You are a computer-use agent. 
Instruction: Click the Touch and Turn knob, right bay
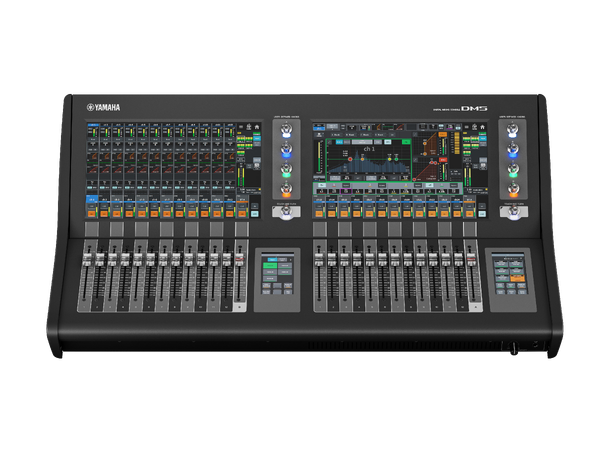[x=514, y=212]
